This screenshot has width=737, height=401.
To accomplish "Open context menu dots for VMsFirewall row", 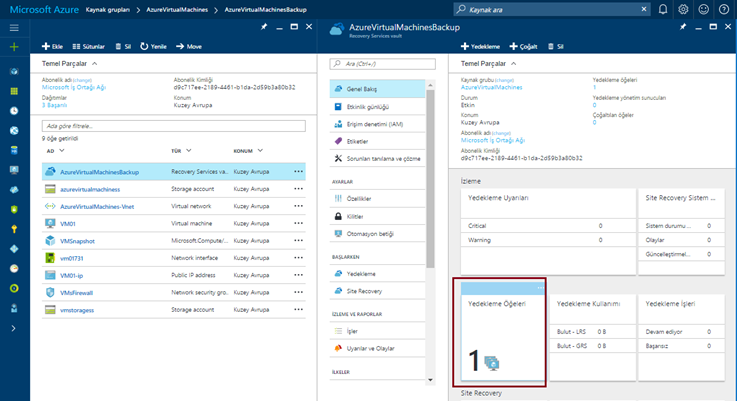I will tap(298, 292).
